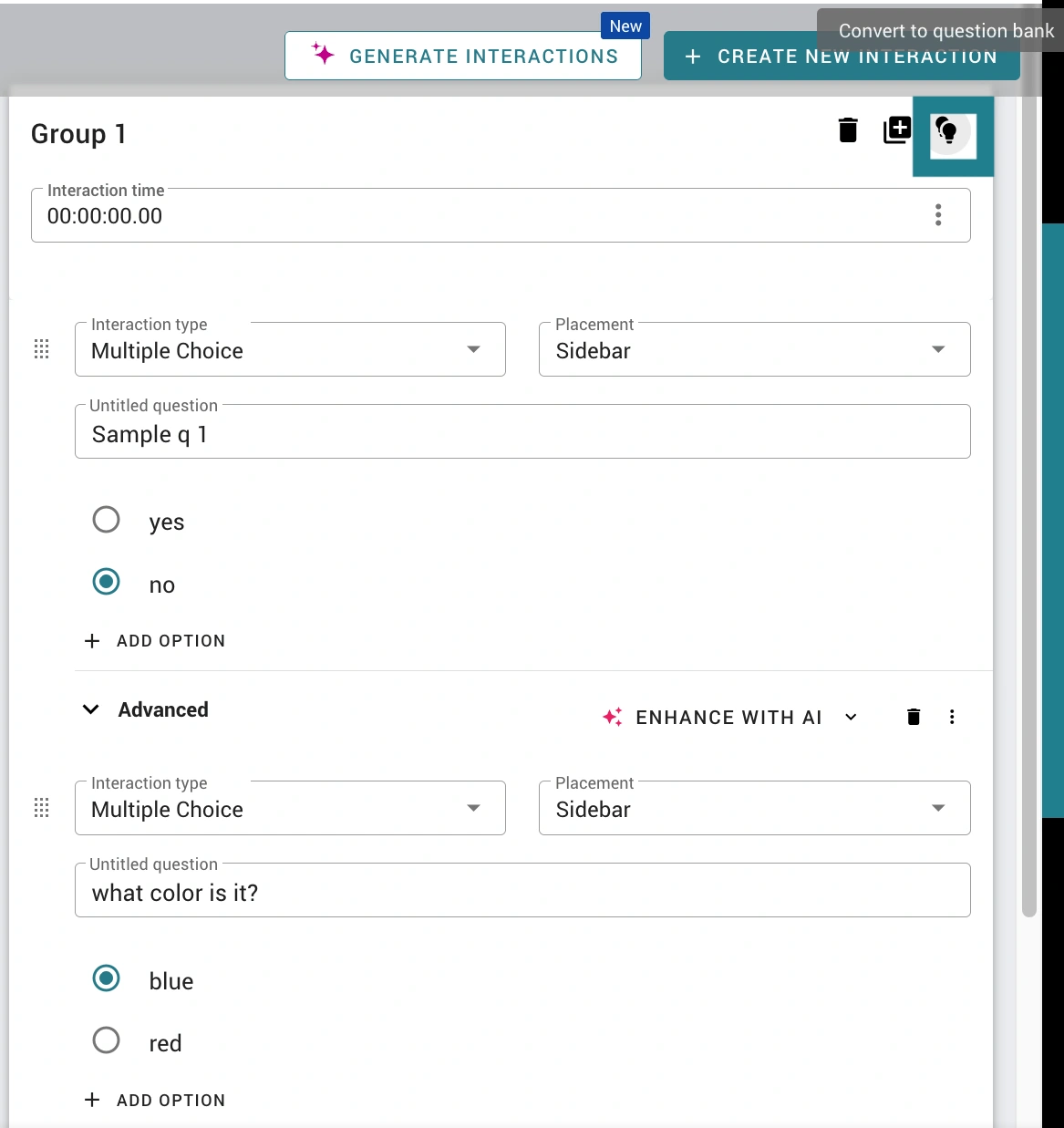Select the blue radio option
The width and height of the screenshot is (1064, 1128).
tap(107, 978)
